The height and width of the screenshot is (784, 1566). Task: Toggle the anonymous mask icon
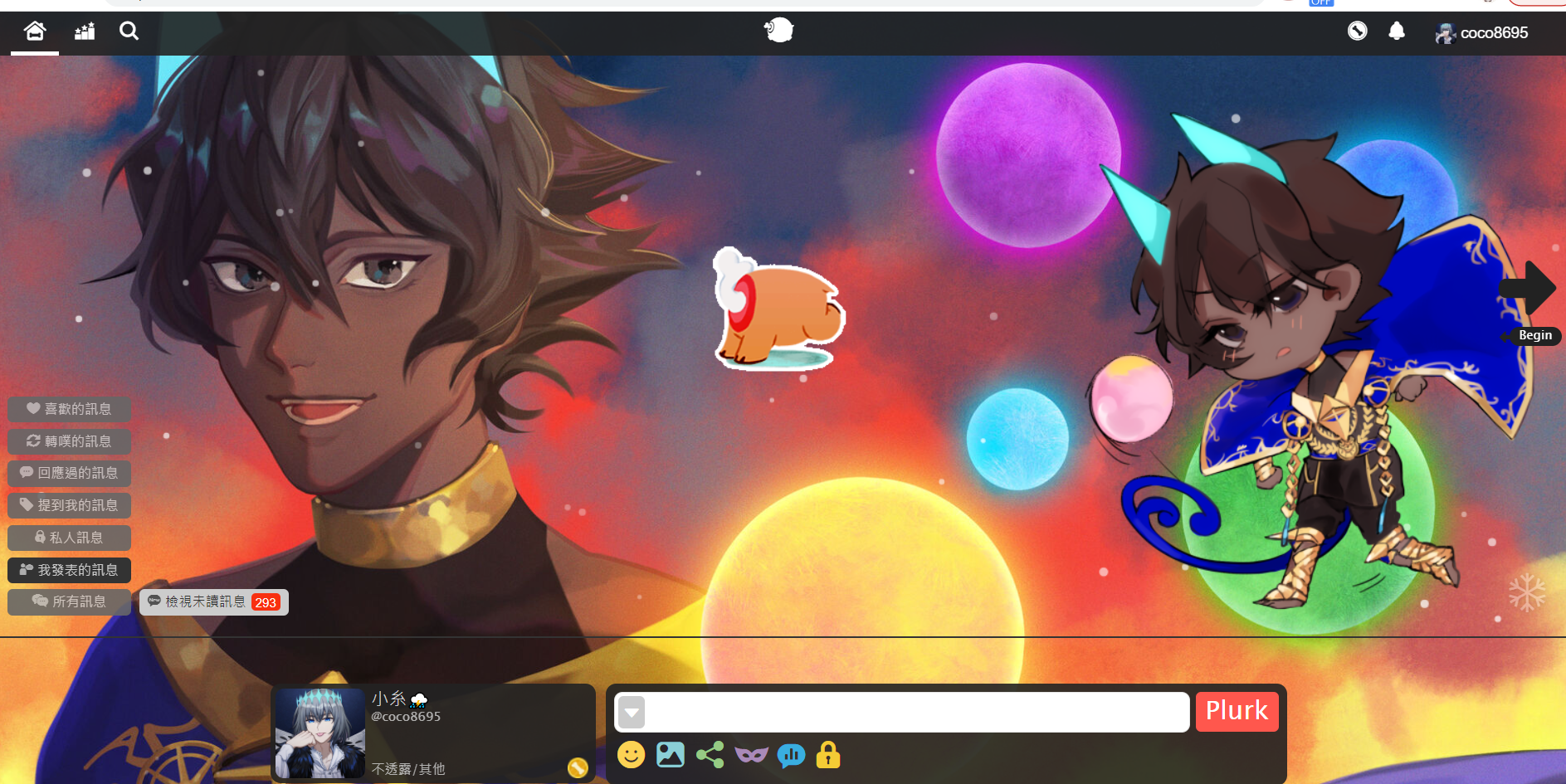tap(751, 755)
